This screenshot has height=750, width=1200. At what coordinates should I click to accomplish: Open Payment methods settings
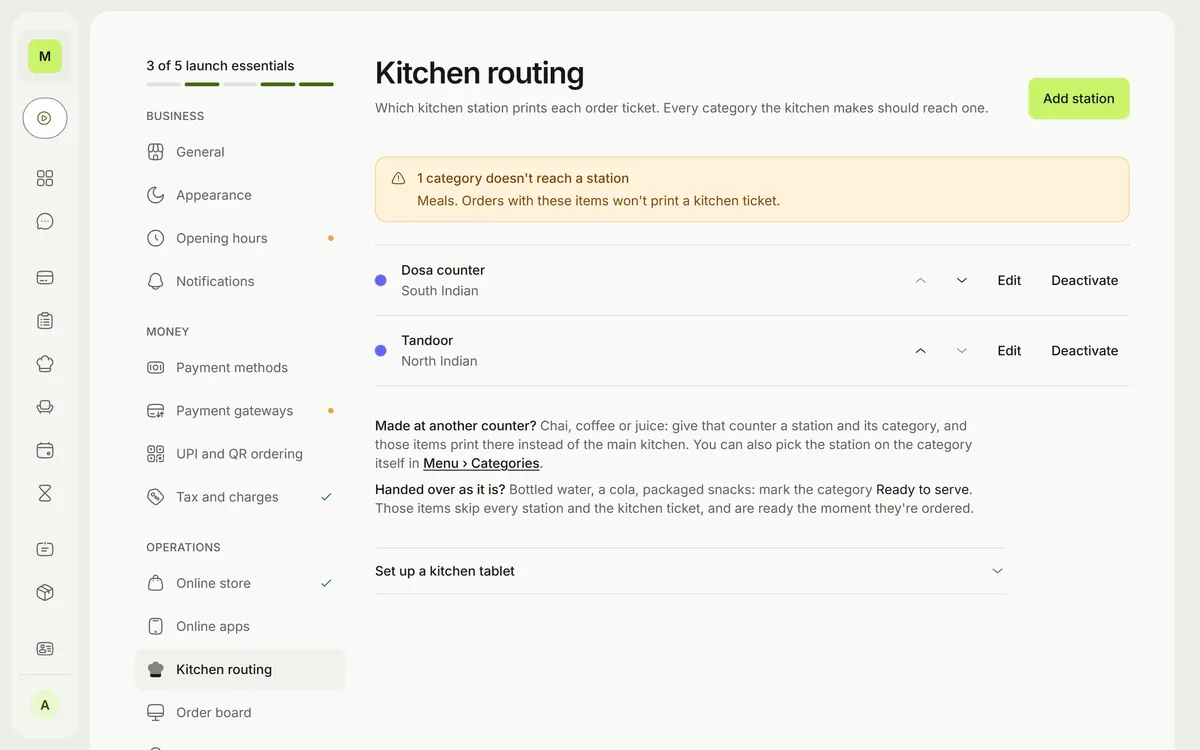coord(240,367)
